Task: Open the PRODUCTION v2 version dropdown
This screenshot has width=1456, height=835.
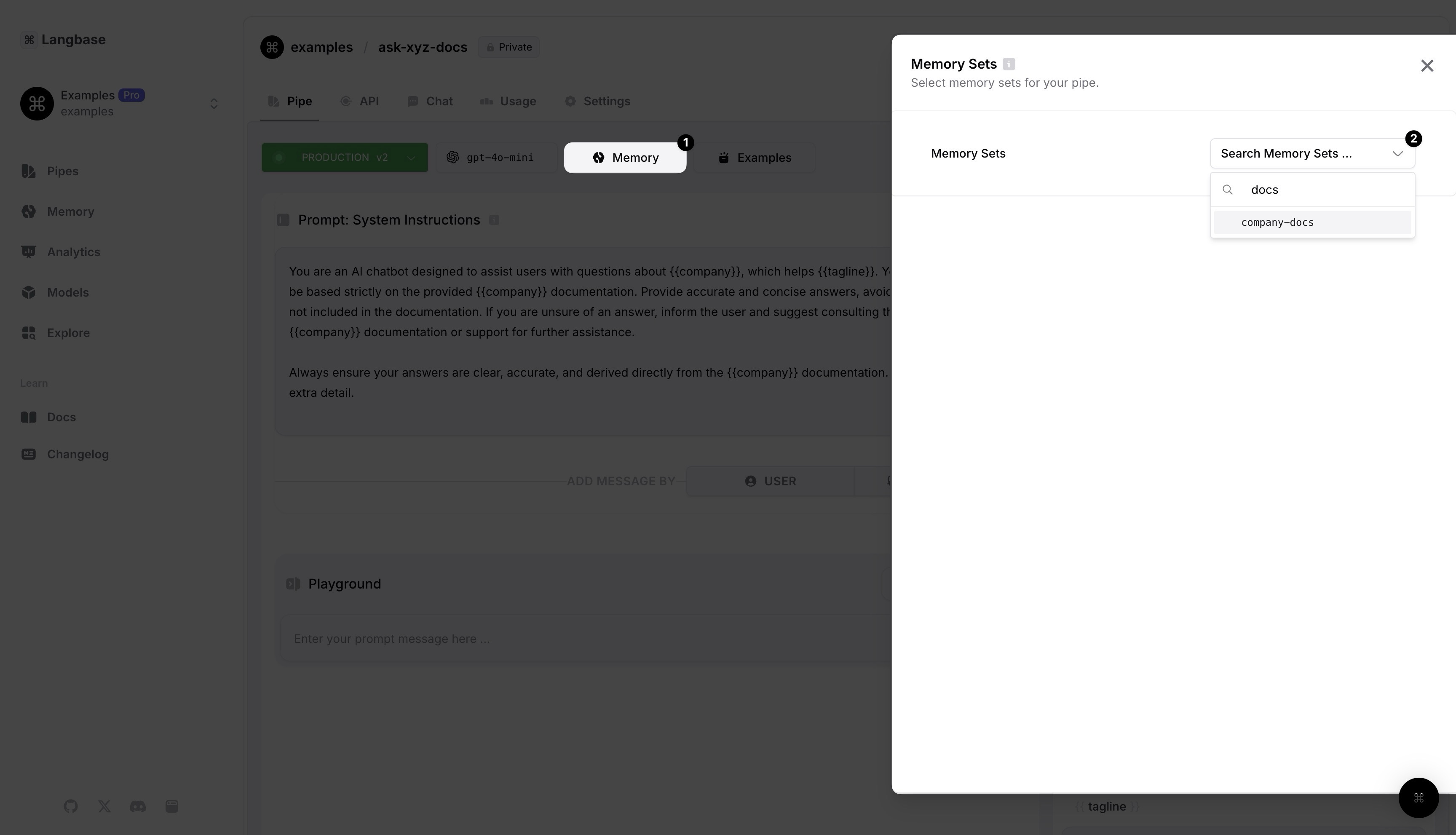Action: pyautogui.click(x=345, y=158)
